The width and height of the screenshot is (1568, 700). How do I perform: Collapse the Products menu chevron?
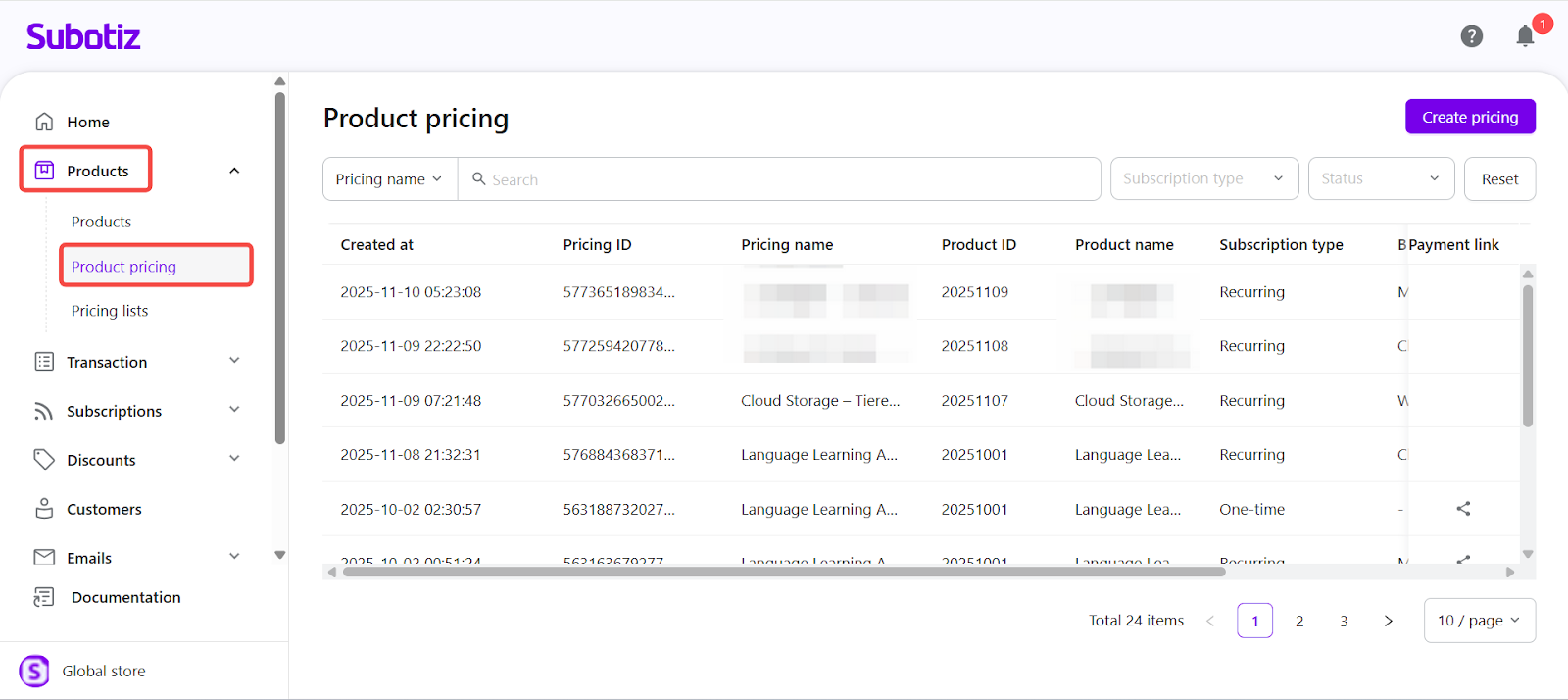pyautogui.click(x=234, y=171)
